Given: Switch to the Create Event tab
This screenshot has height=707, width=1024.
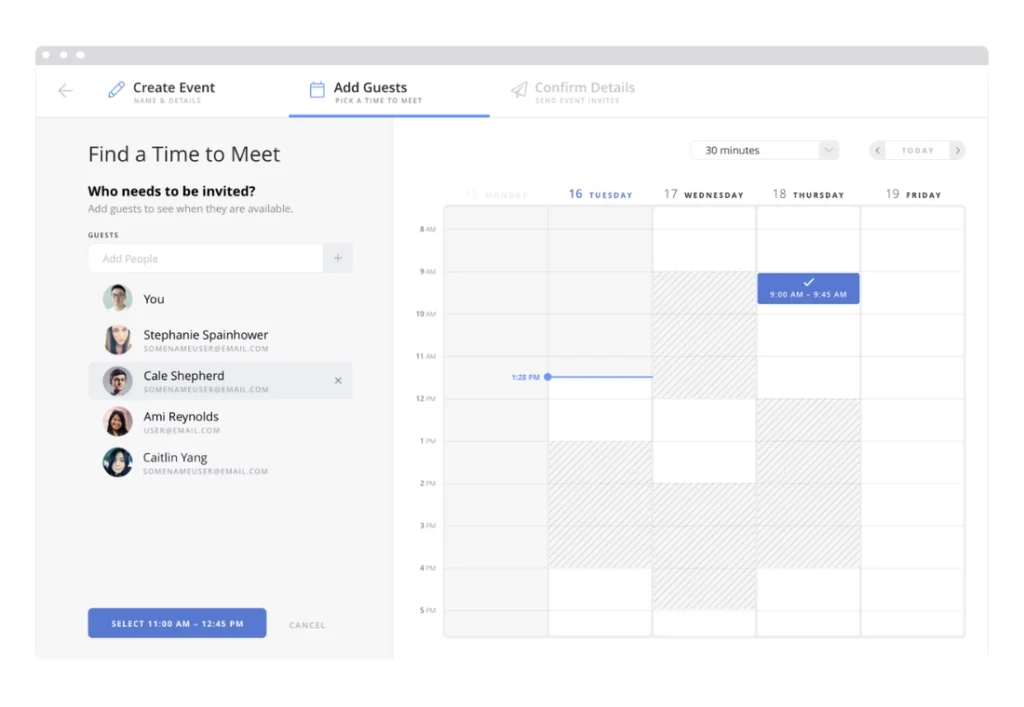Looking at the screenshot, I should coord(173,88).
